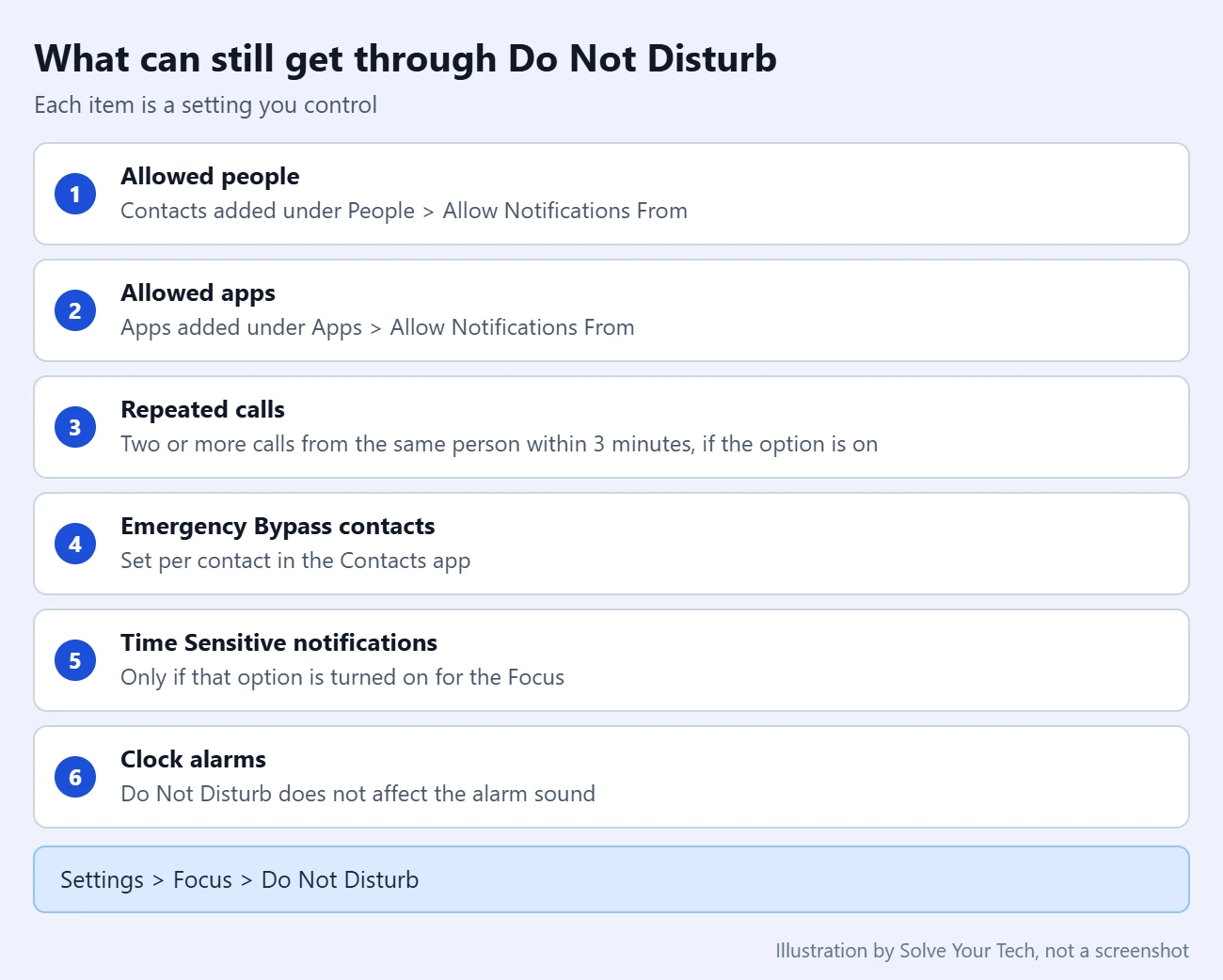Screen dimensions: 1223x980
Task: Click "Set per contact in the Contacts app"
Action: click(x=295, y=561)
